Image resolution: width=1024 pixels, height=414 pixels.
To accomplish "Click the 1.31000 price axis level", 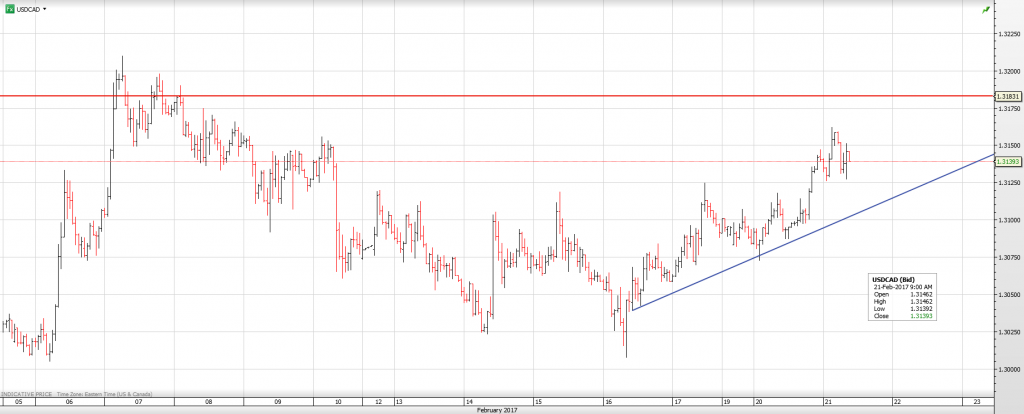I will pos(1008,219).
